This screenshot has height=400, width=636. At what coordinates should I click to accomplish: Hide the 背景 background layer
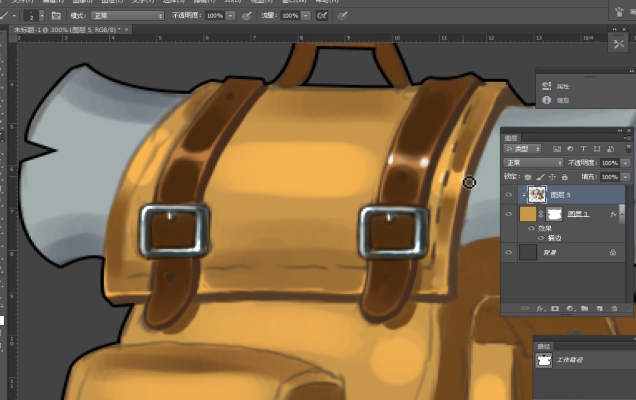tap(509, 252)
